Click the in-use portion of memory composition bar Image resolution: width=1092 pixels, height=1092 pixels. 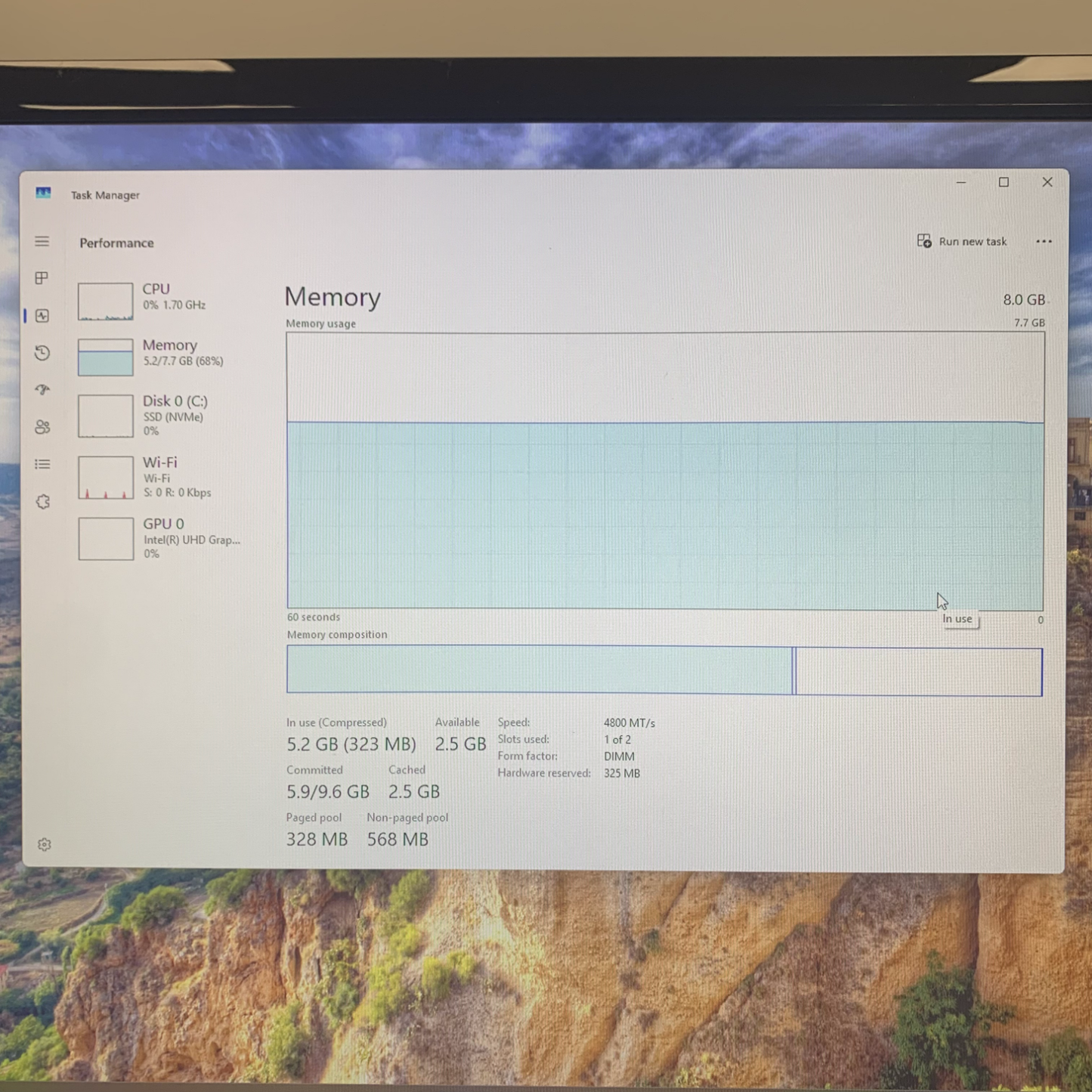[x=540, y=670]
